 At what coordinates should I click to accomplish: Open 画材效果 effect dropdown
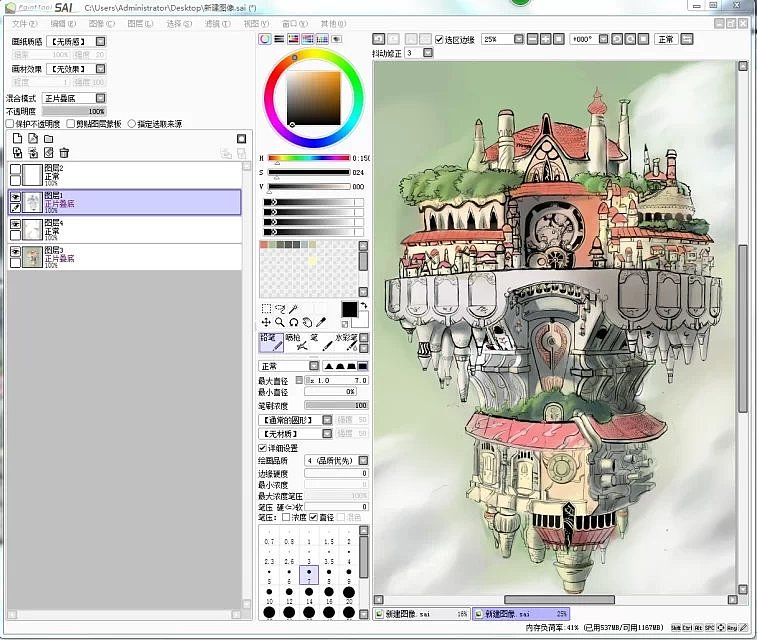(100, 69)
